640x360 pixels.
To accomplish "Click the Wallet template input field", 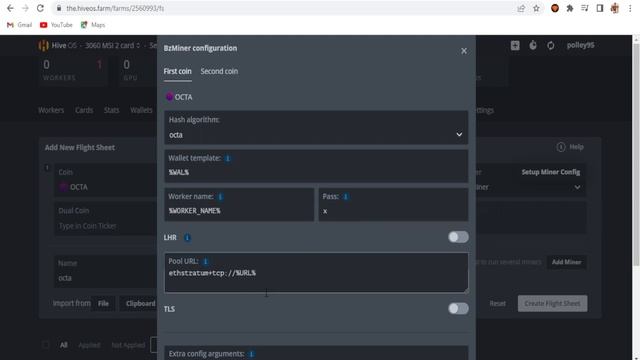I will point(316,166).
